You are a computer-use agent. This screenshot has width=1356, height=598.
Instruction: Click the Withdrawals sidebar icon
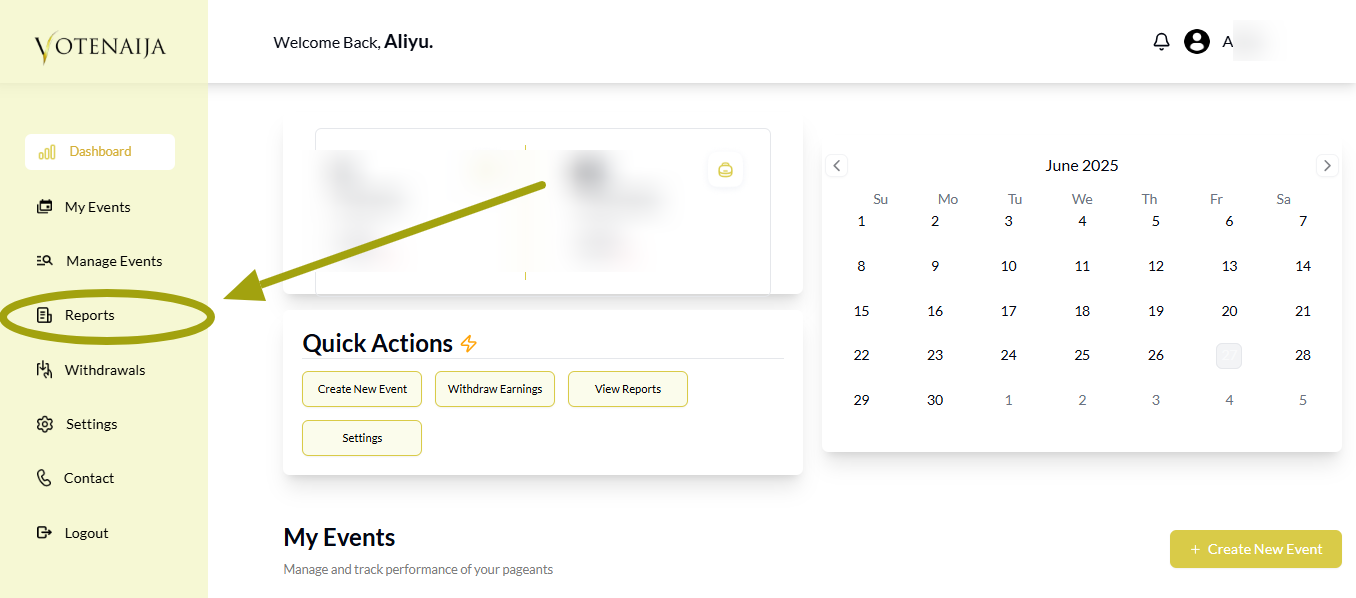coord(44,370)
